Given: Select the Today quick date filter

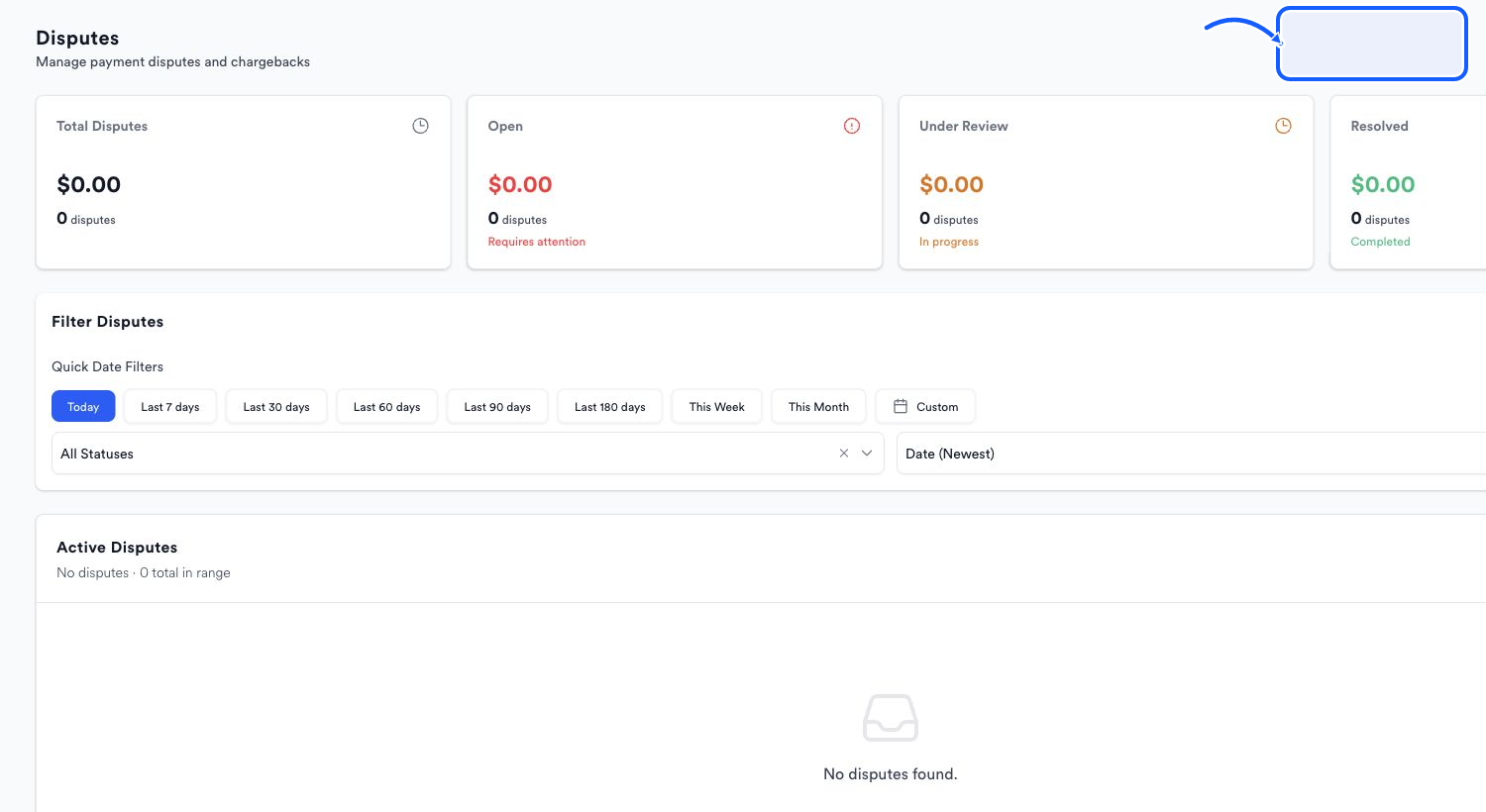Looking at the screenshot, I should (x=83, y=407).
